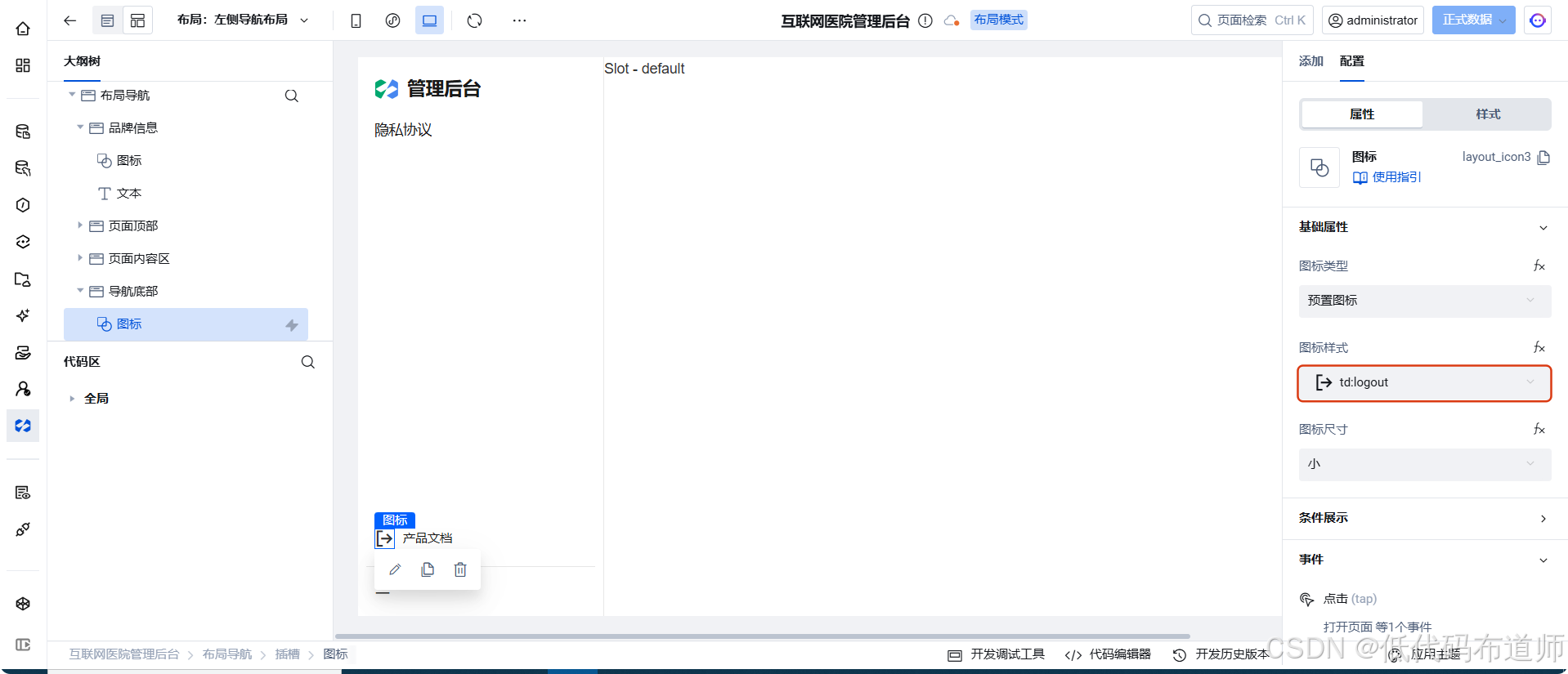1568x674 pixels.
Task: Click breadcrumb 插槽
Action: 287,654
